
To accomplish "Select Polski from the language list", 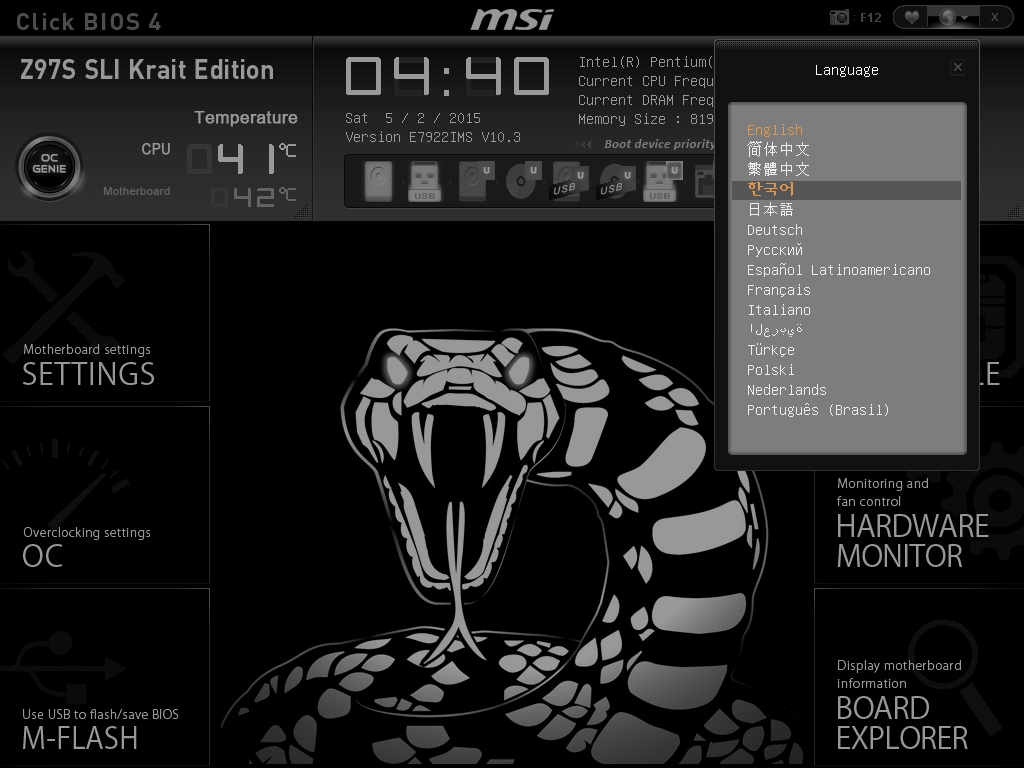I will click(x=771, y=370).
